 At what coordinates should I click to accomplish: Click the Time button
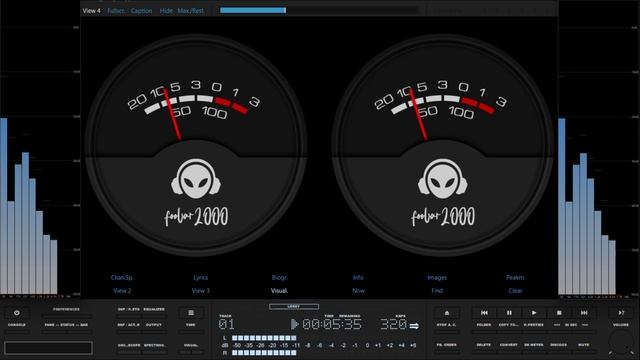click(191, 325)
